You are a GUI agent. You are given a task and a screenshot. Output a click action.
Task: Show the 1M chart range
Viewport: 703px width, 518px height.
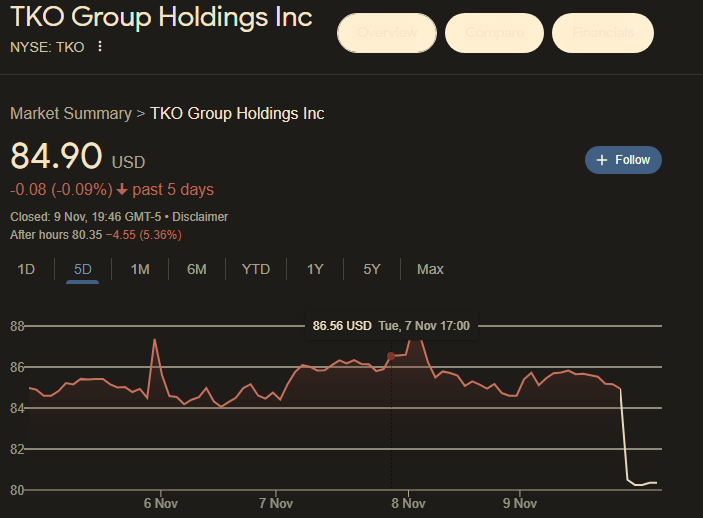pos(140,269)
